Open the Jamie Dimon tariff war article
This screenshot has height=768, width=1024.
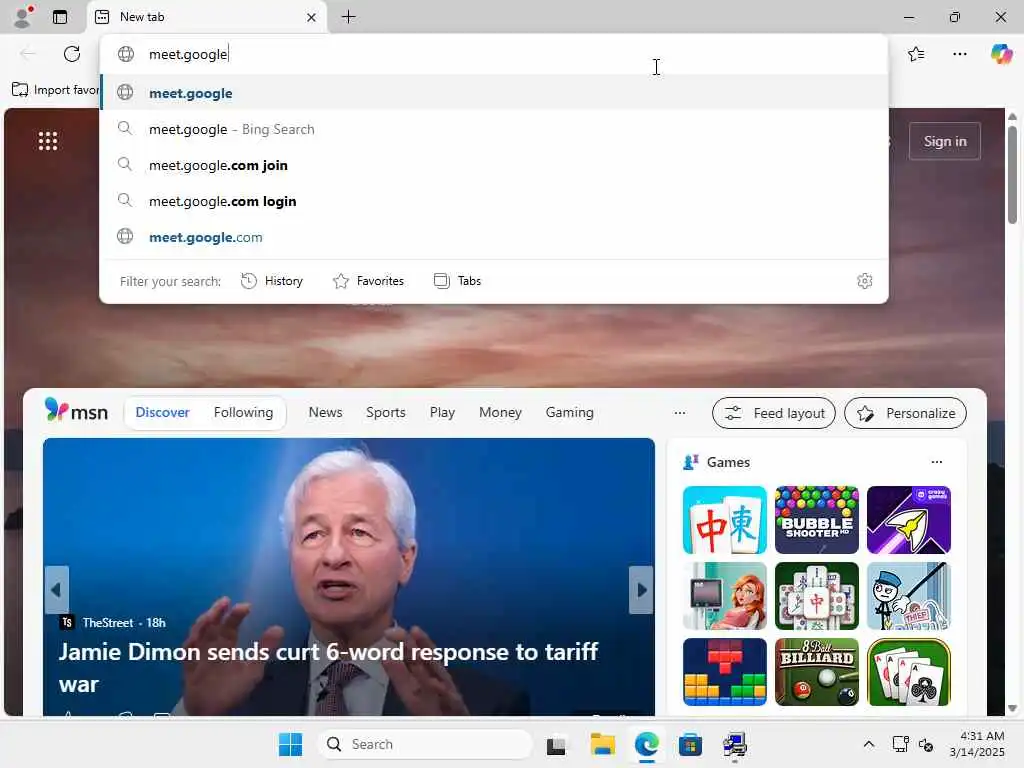[328, 667]
